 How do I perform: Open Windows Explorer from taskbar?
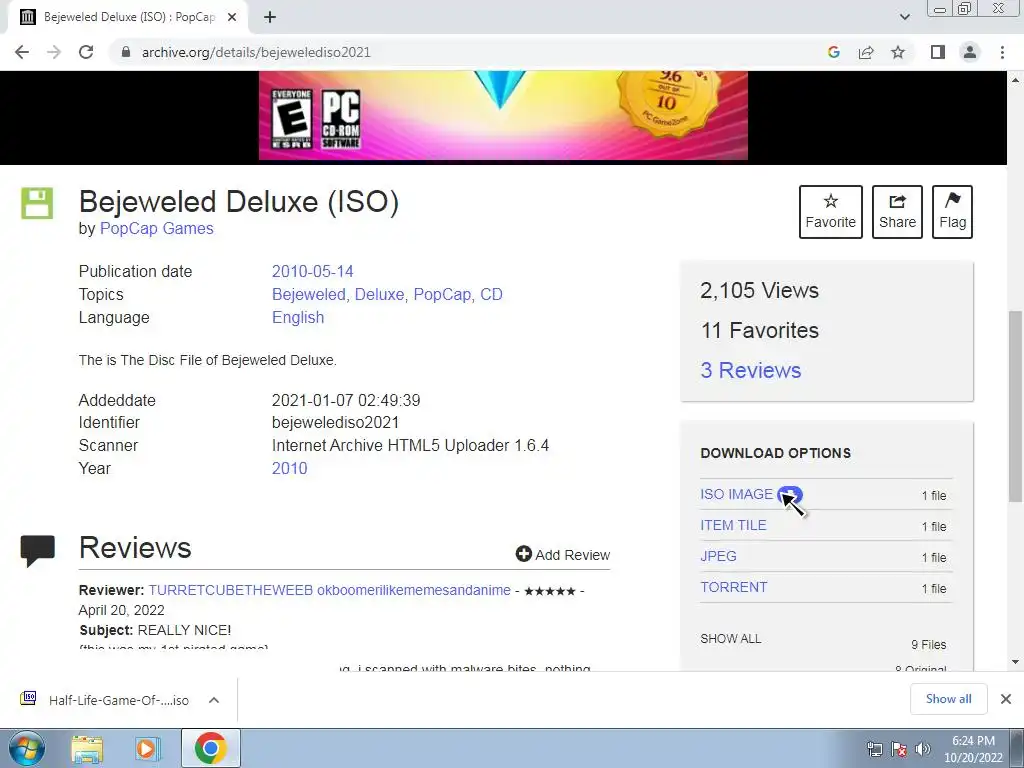click(87, 748)
